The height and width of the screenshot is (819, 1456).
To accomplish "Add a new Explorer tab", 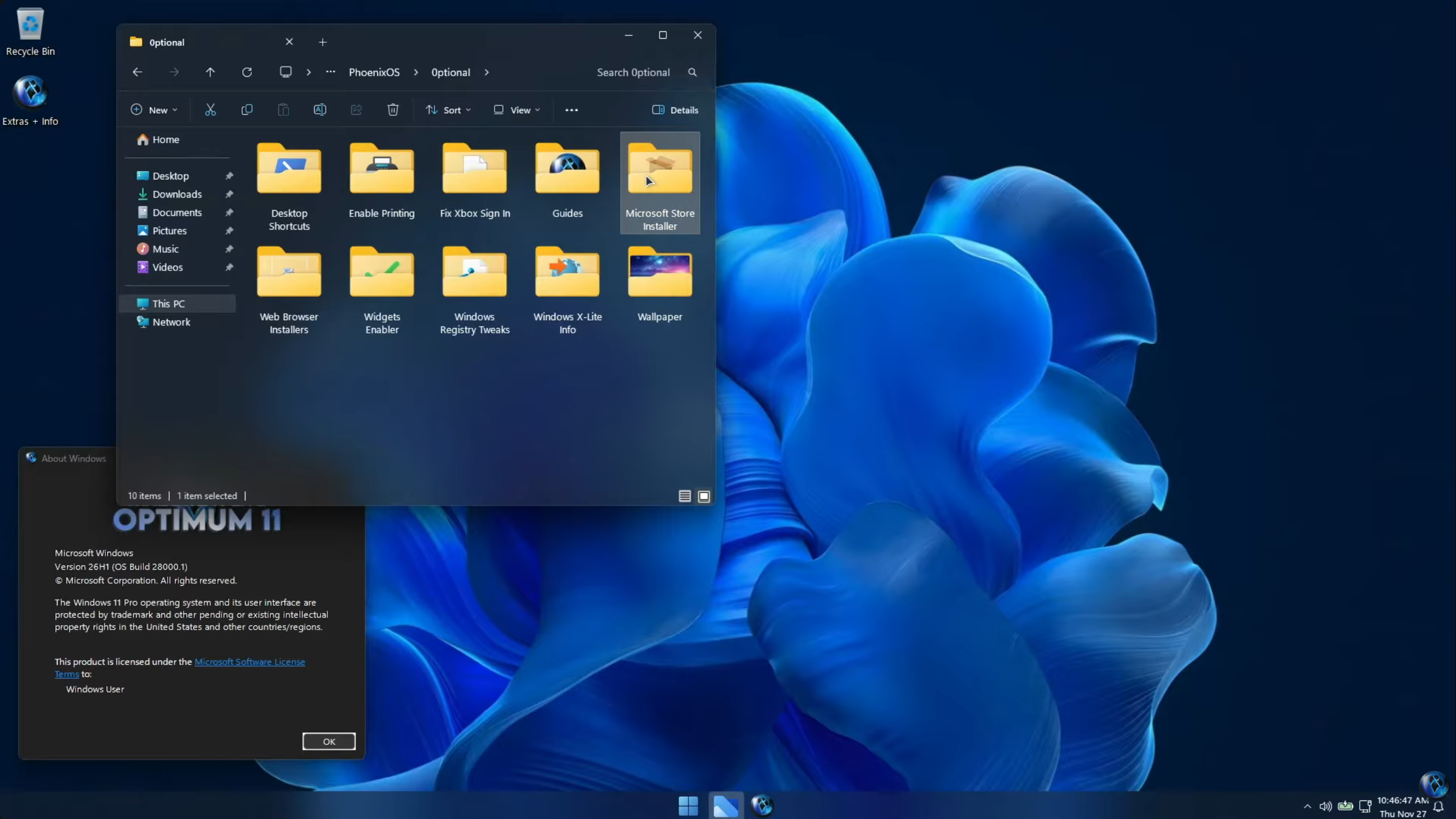I will pos(323,42).
